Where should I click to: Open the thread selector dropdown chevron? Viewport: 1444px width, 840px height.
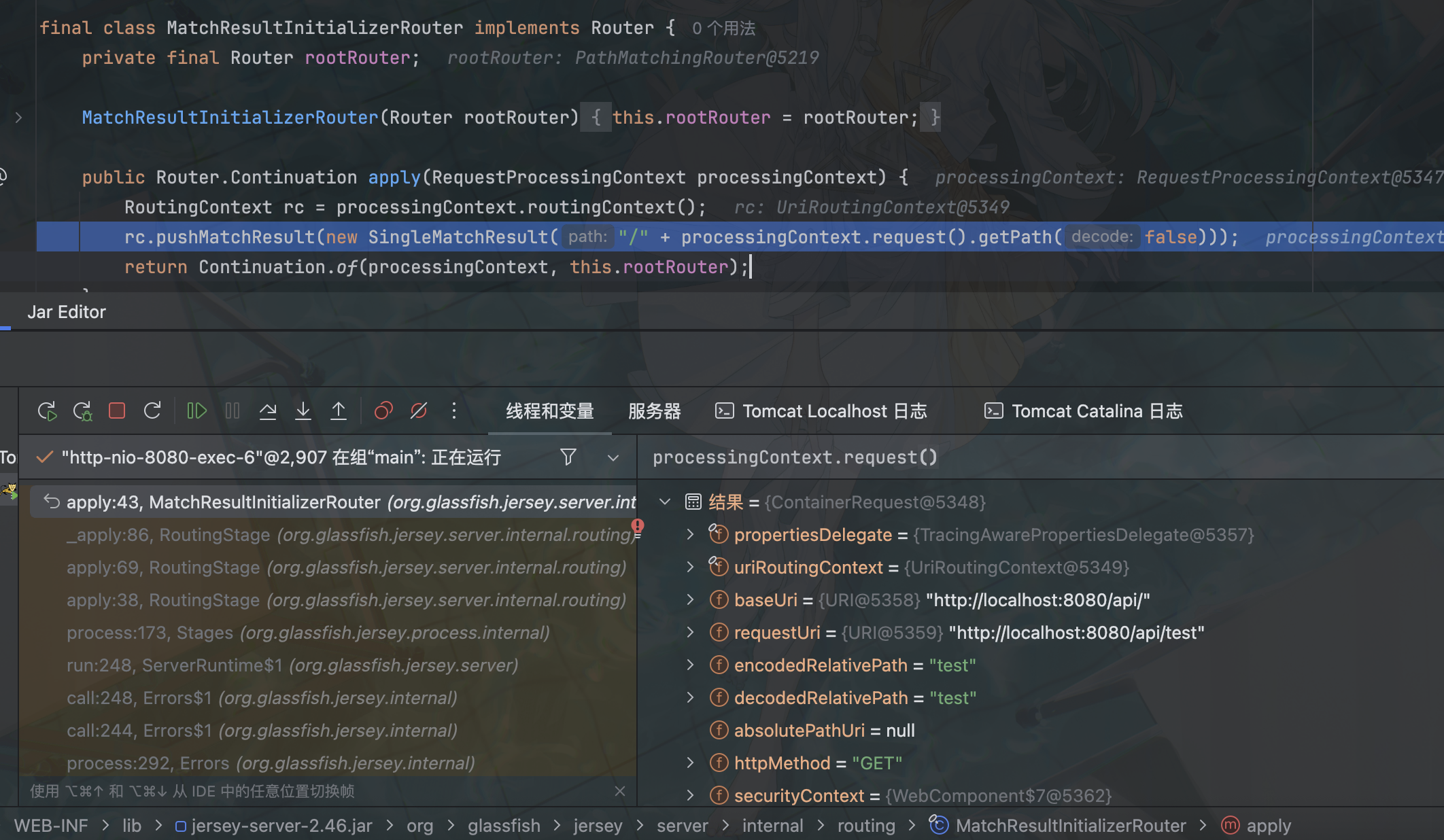(613, 457)
